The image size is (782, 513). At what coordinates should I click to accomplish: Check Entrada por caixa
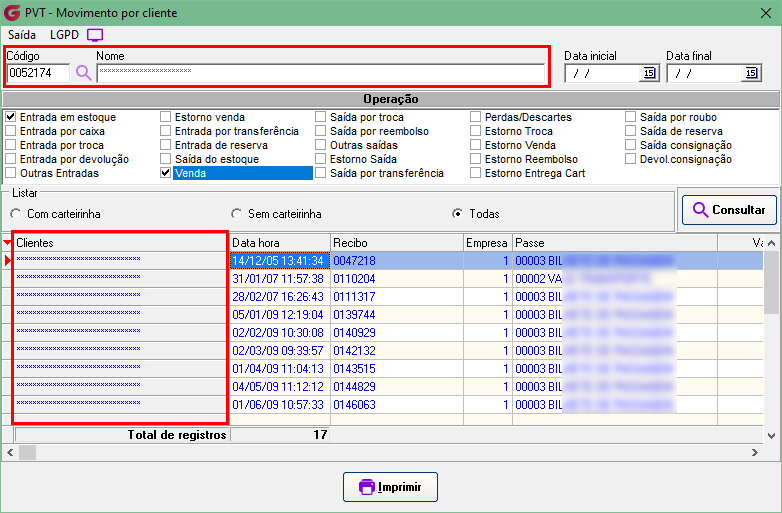(10, 131)
